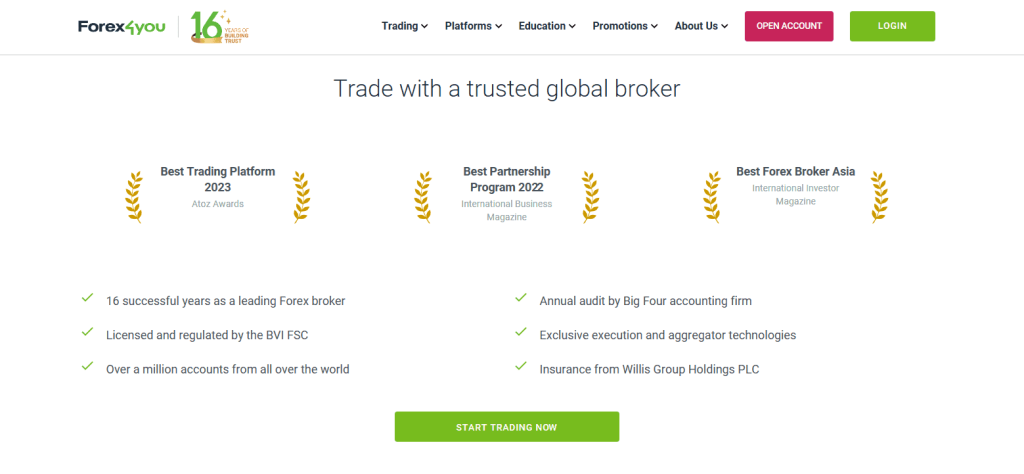Click the laurel right of Best Forex Broker Asia
Image resolution: width=1024 pixels, height=474 pixels.
(x=880, y=197)
